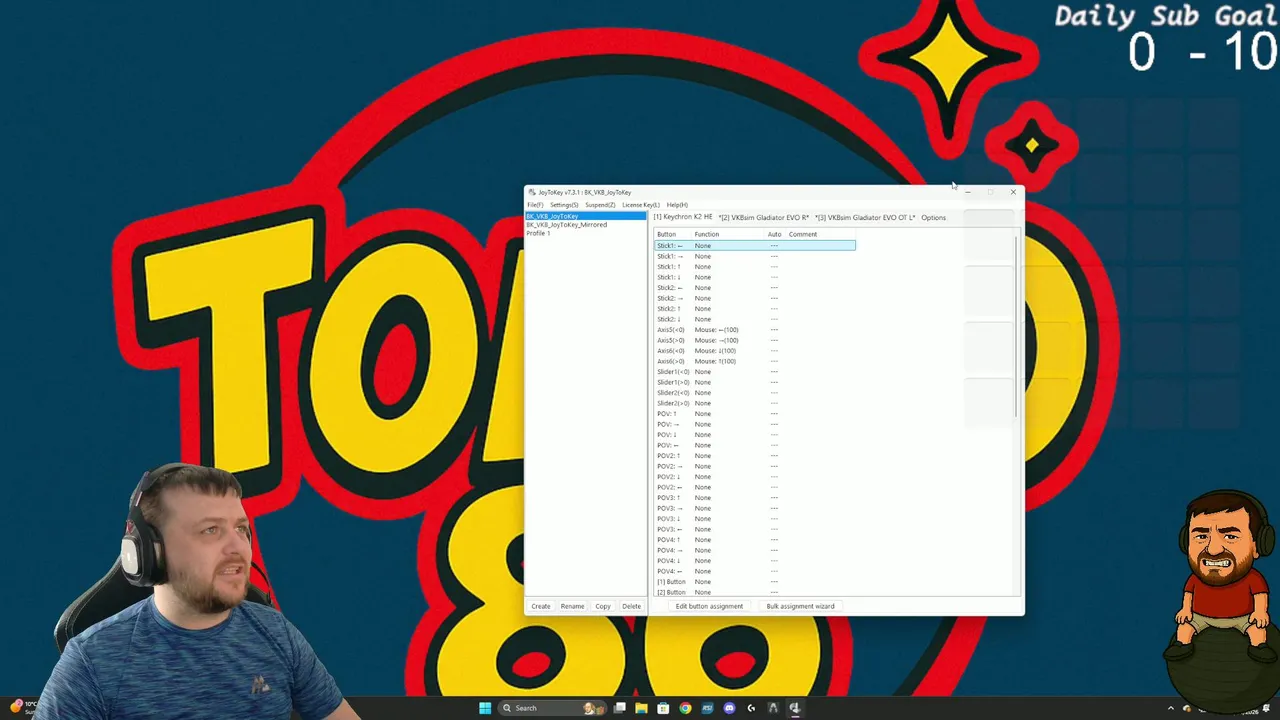Select the BK_VKB_JoyToKey_Mirrored profile
Screen dimensions: 1280x720
[586, 224]
